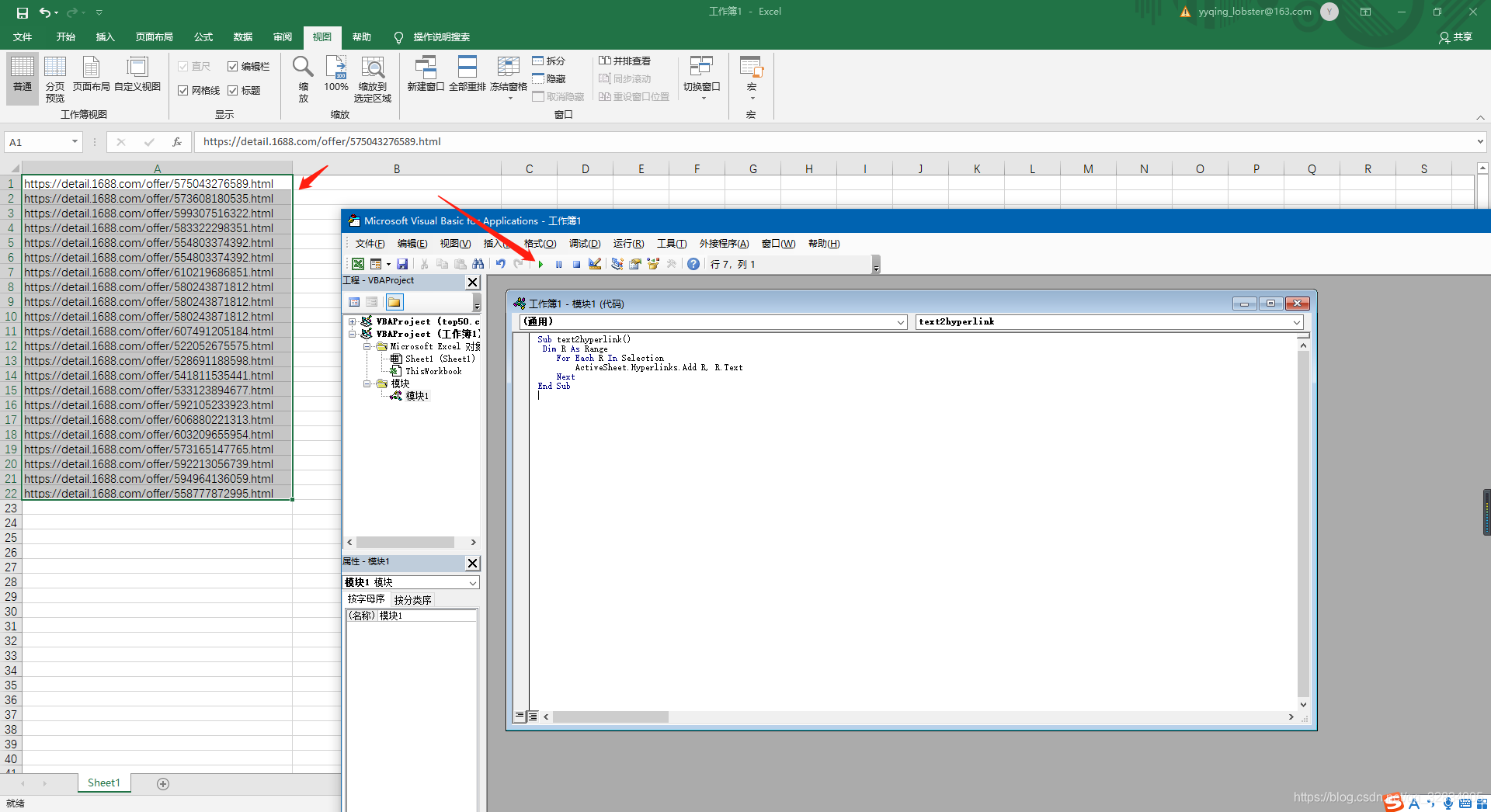Toggle the Gridlines (网格线) checkbox
The height and width of the screenshot is (812, 1491).
click(199, 91)
